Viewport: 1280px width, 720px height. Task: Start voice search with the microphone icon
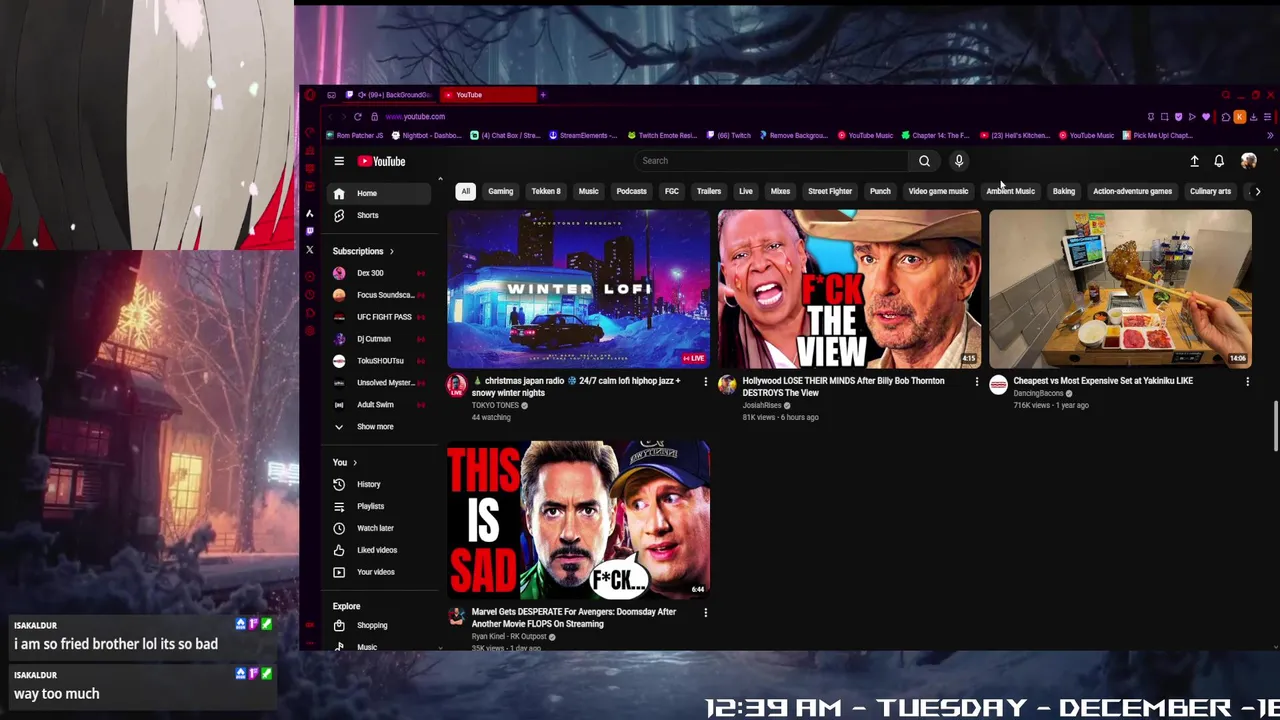[959, 161]
